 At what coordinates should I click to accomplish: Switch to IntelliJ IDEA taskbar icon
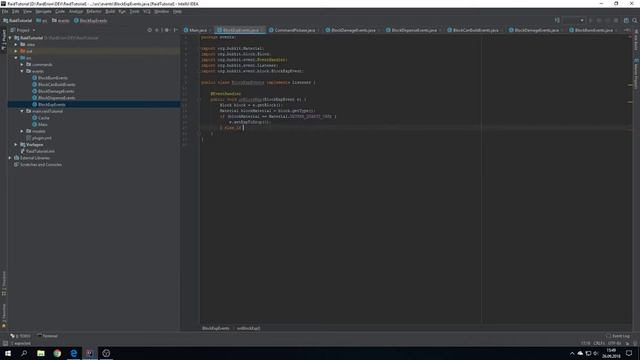click(x=90, y=353)
